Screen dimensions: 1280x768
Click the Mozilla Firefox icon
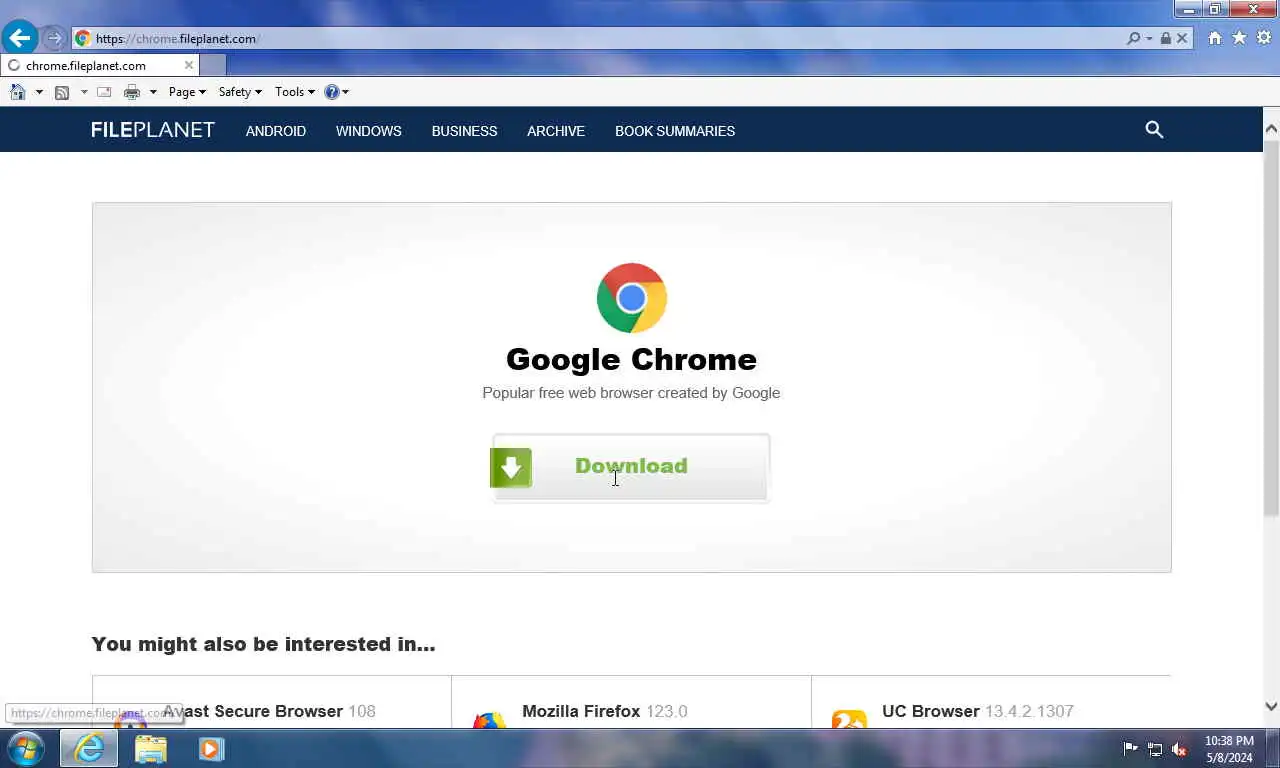489,719
